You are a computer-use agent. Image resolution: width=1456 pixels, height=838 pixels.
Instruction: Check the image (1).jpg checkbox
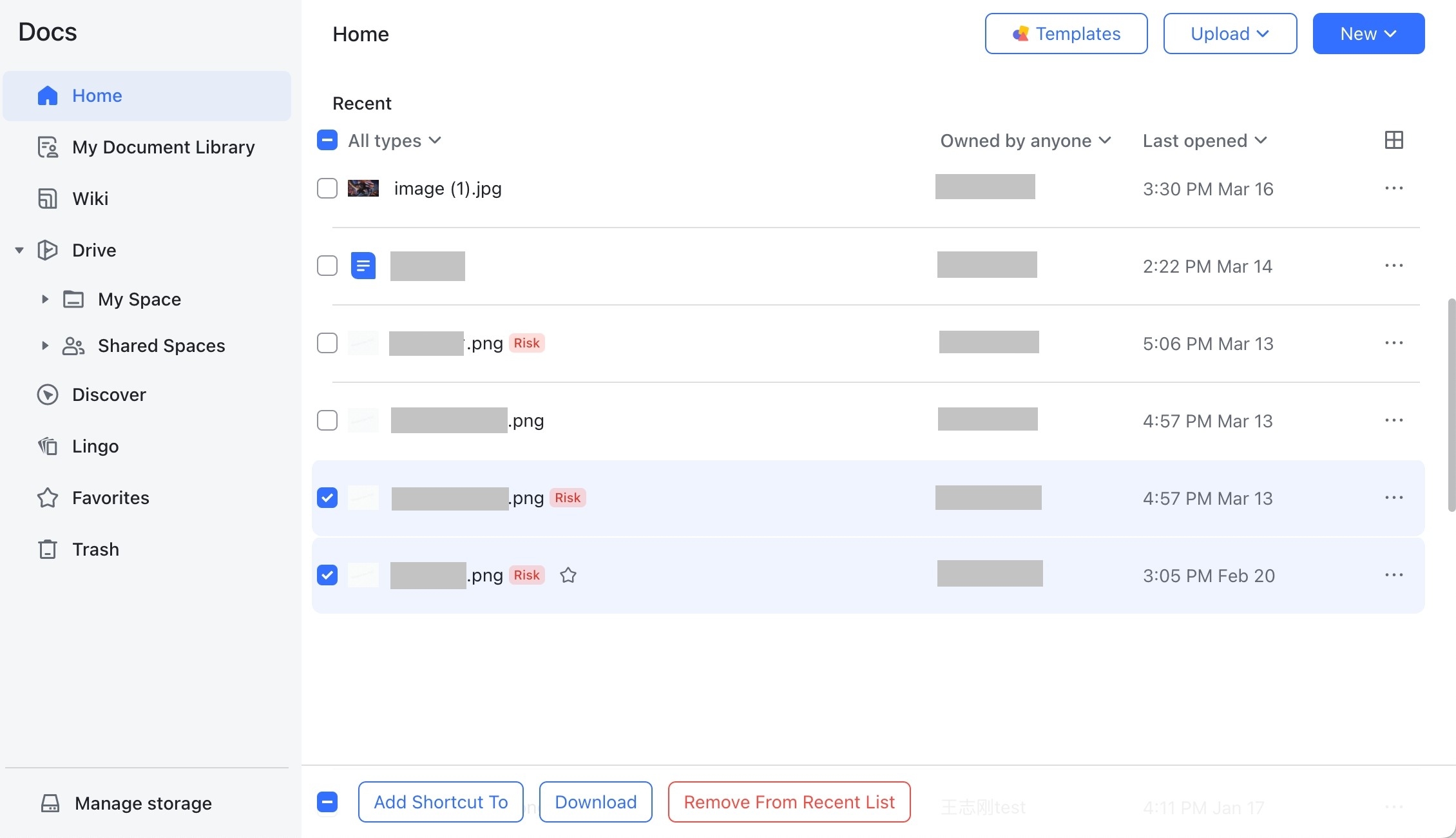[x=327, y=188]
